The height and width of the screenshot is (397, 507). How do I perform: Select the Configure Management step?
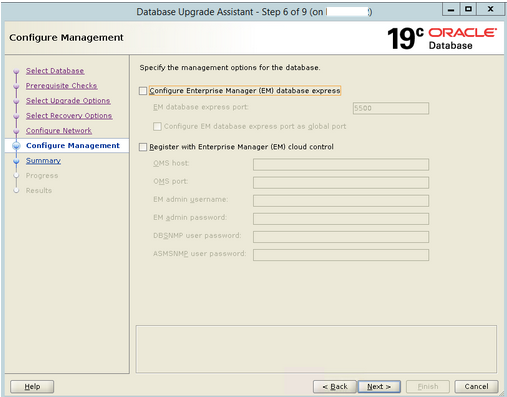click(x=73, y=146)
